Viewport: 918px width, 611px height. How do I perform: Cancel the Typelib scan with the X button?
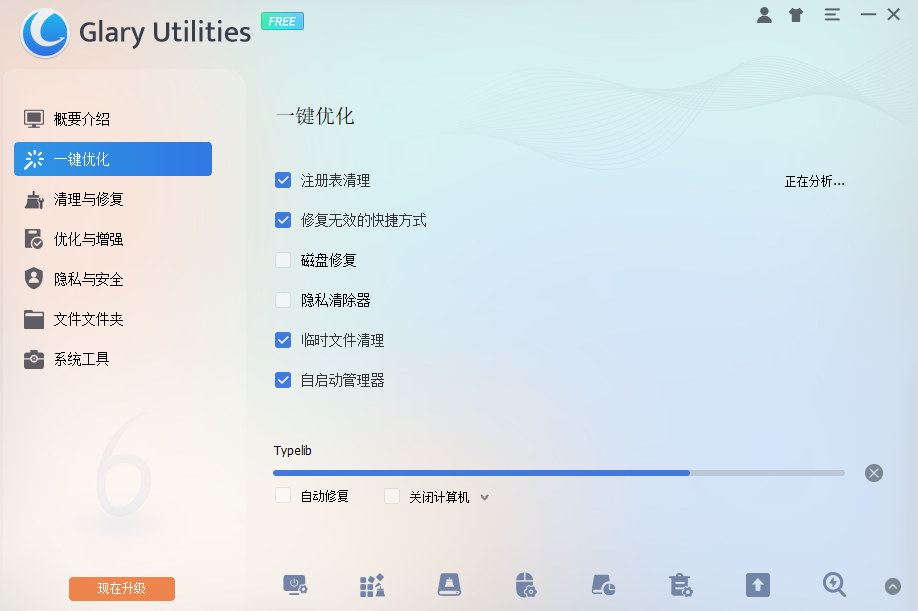tap(873, 472)
